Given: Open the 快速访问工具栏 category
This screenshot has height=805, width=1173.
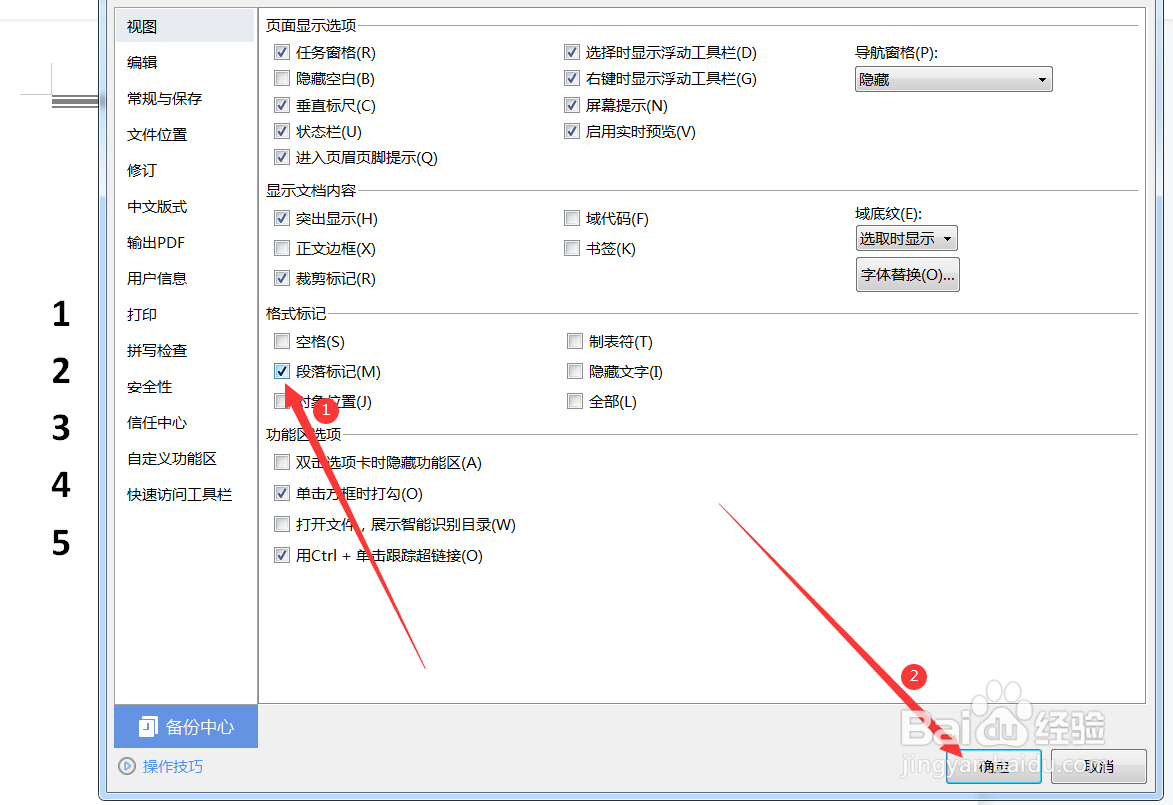Looking at the screenshot, I should click(x=180, y=495).
